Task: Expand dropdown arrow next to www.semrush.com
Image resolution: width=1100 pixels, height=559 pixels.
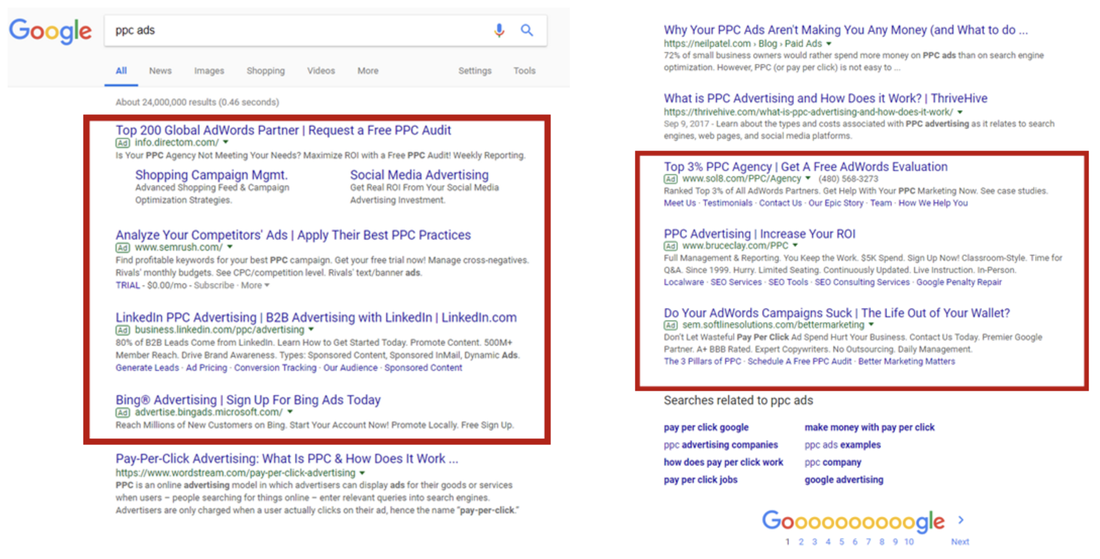Action: (229, 248)
